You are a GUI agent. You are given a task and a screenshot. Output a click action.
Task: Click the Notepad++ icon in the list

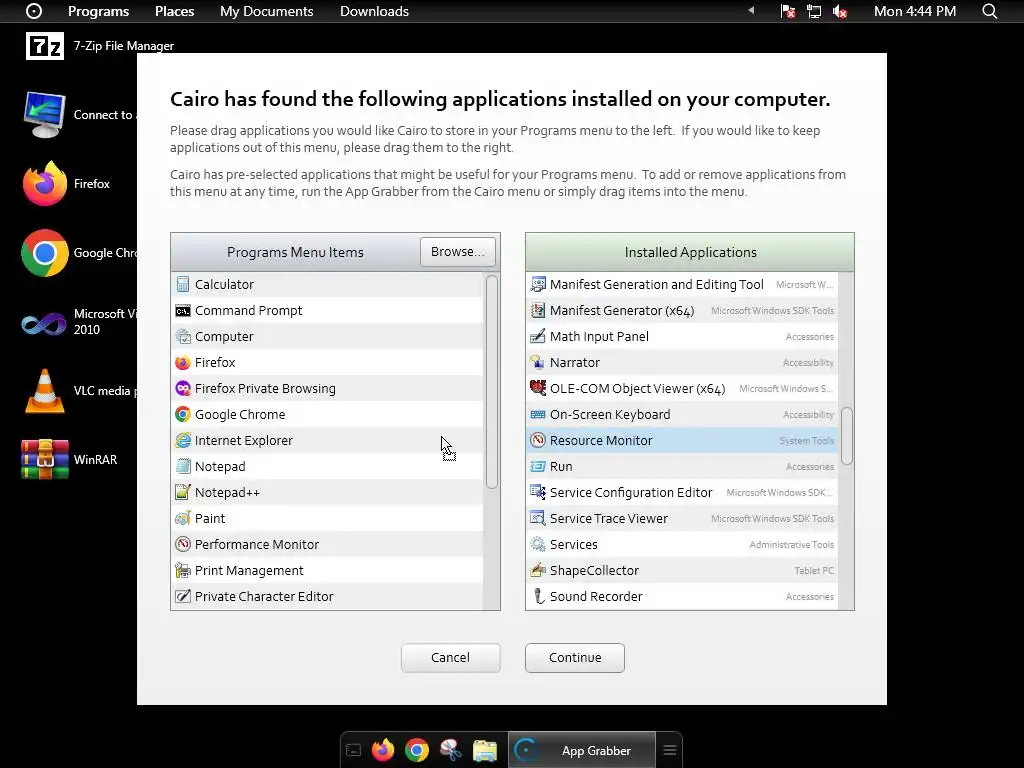coord(183,492)
